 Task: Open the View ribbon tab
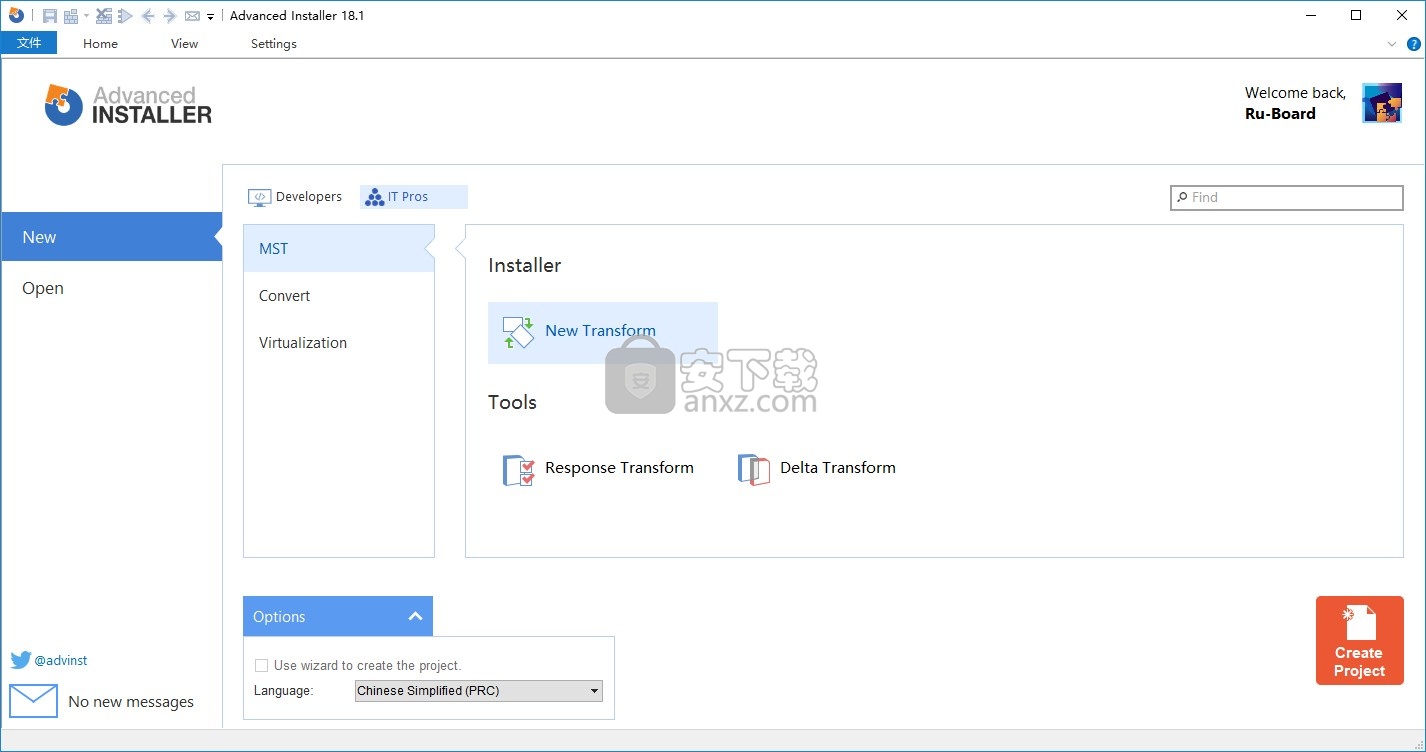coord(184,43)
